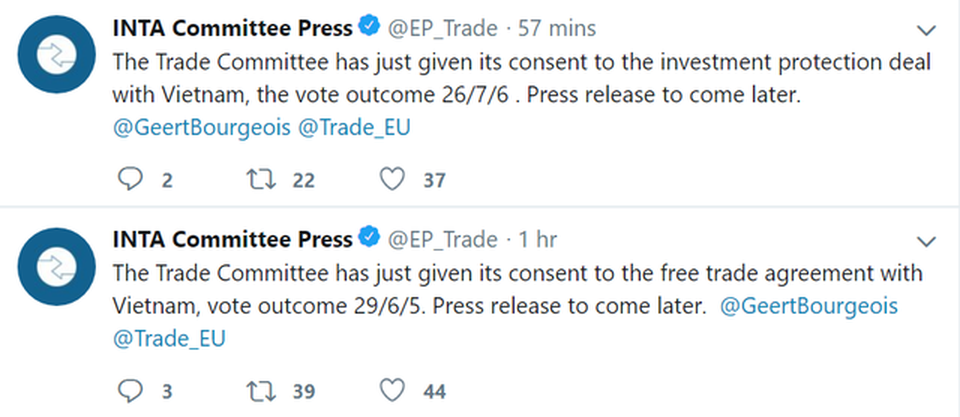Click INTA Committee Press name on second tweet
Image resolution: width=960 pixels, height=417 pixels.
tap(232, 239)
